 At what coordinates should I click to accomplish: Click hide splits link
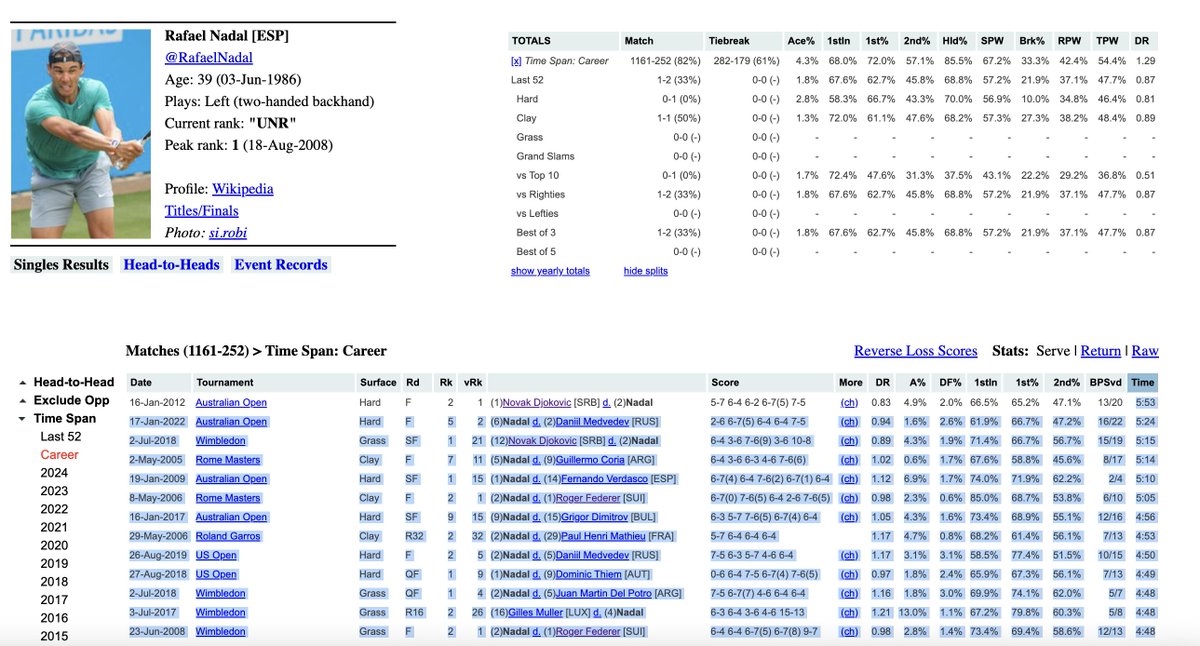[x=646, y=271]
